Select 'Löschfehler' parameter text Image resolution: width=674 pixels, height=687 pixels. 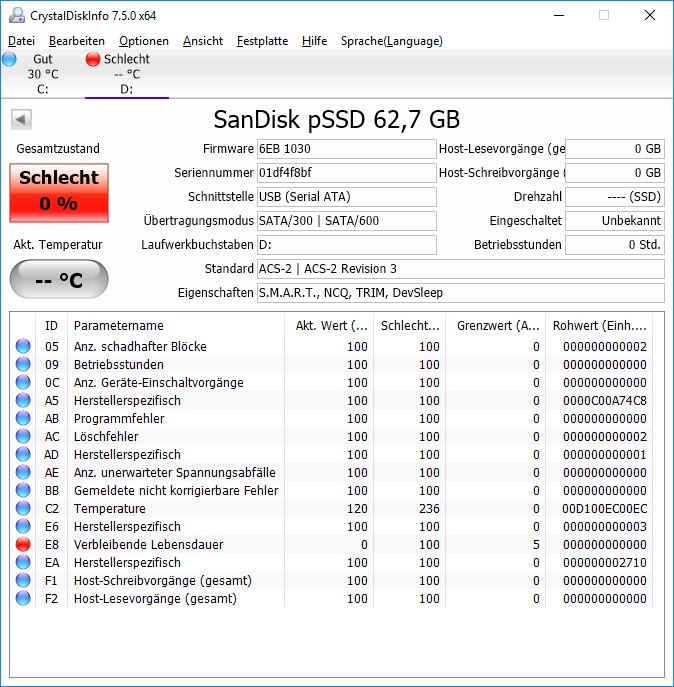tap(106, 436)
